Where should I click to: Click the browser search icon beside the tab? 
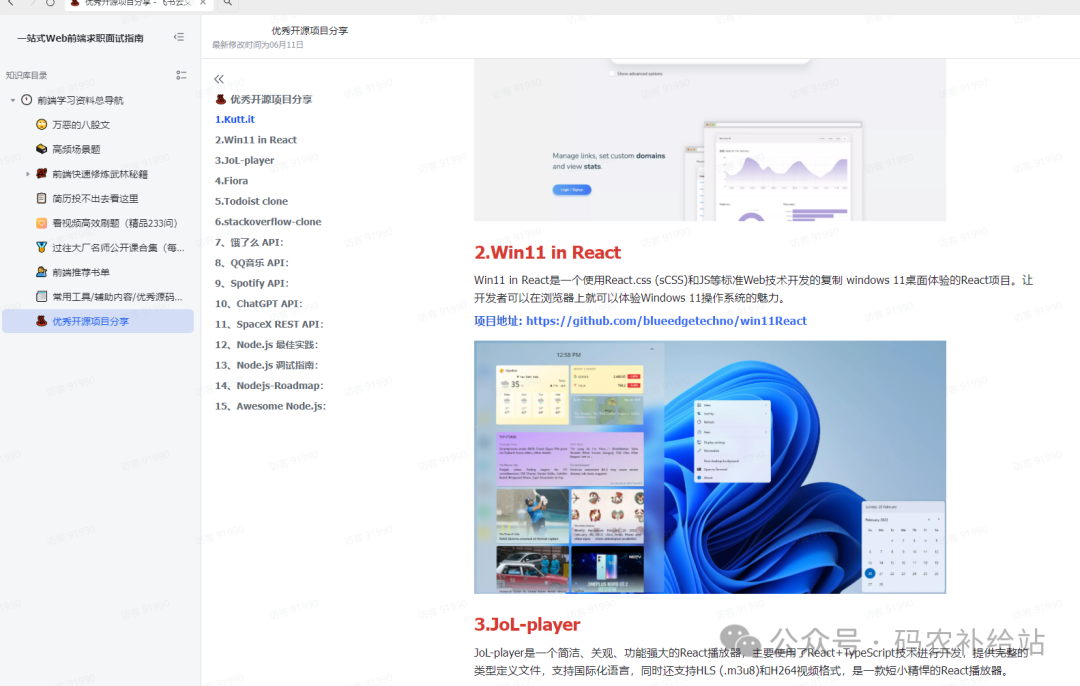coord(227,3)
